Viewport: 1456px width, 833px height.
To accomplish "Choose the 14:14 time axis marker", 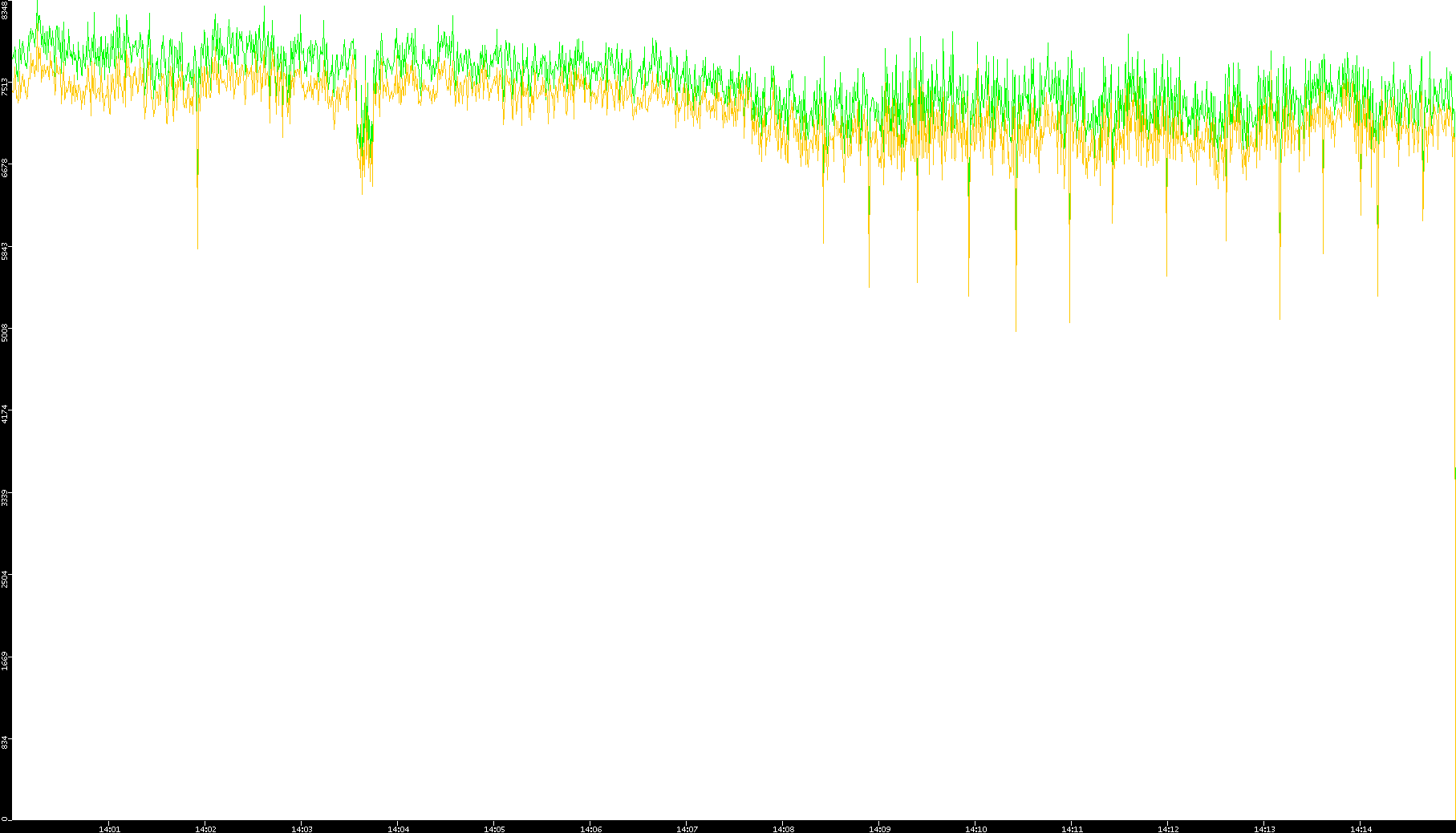I will [x=1361, y=828].
